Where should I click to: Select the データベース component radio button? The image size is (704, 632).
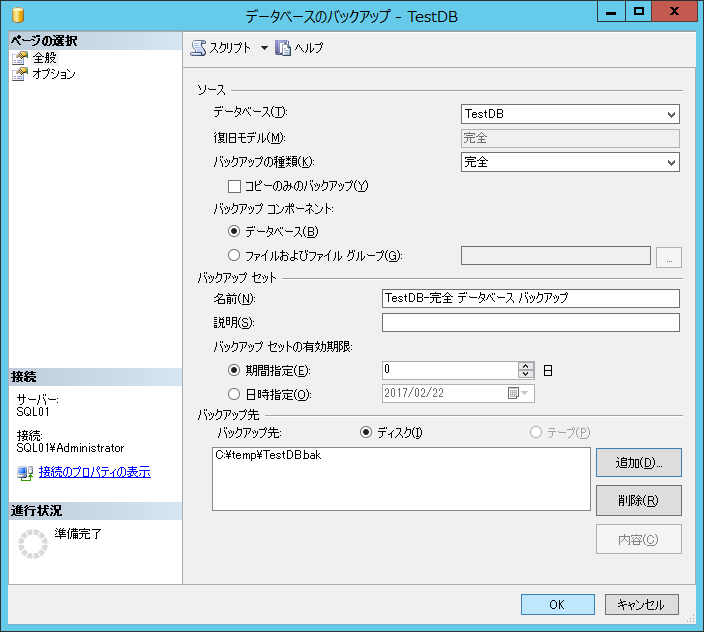pyautogui.click(x=235, y=232)
